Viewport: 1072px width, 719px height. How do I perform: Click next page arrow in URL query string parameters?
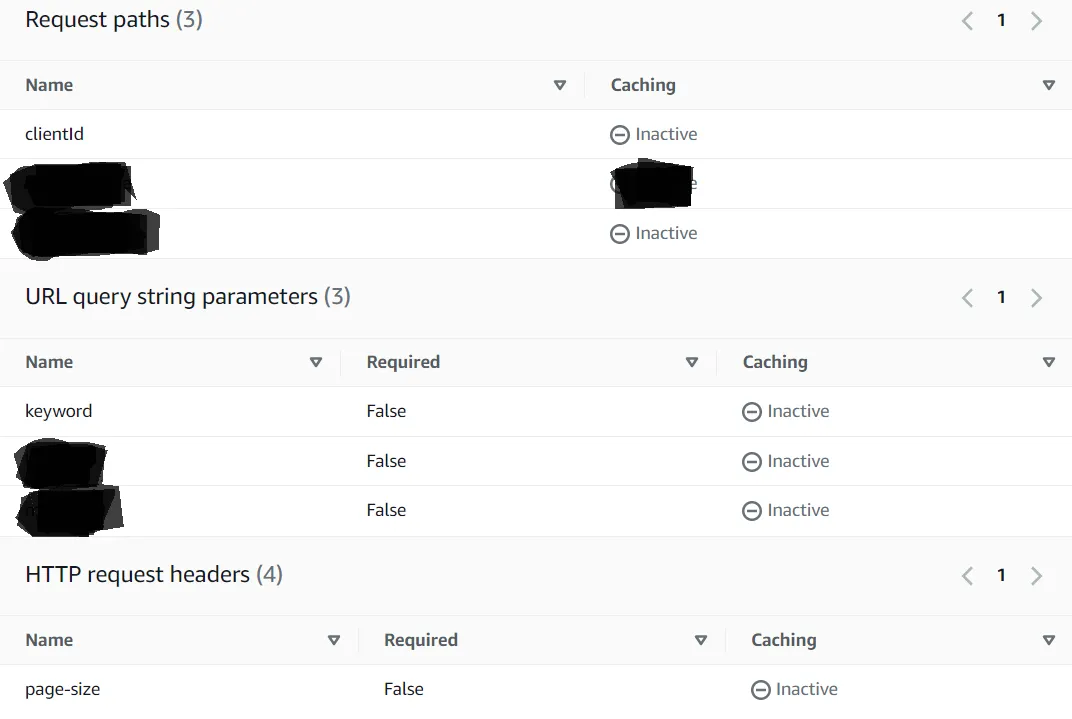[x=1036, y=298]
